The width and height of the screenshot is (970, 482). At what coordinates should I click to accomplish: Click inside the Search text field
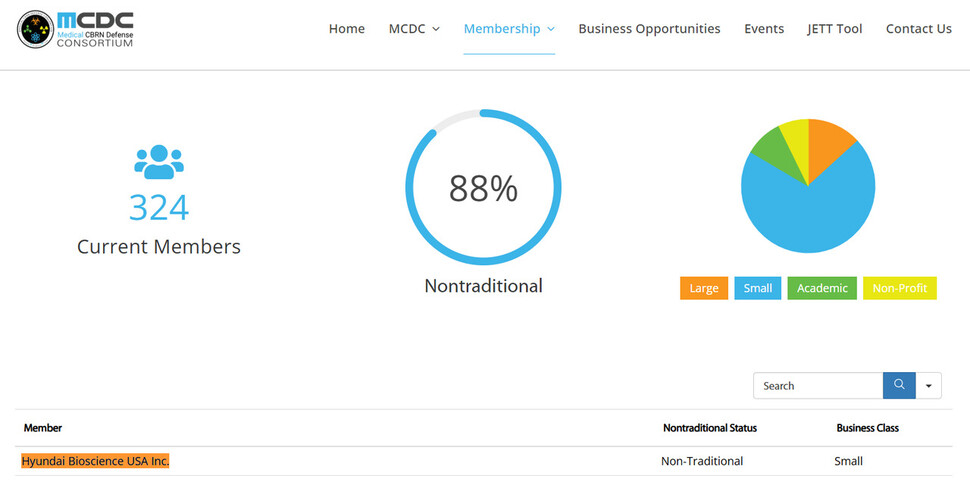(818, 386)
